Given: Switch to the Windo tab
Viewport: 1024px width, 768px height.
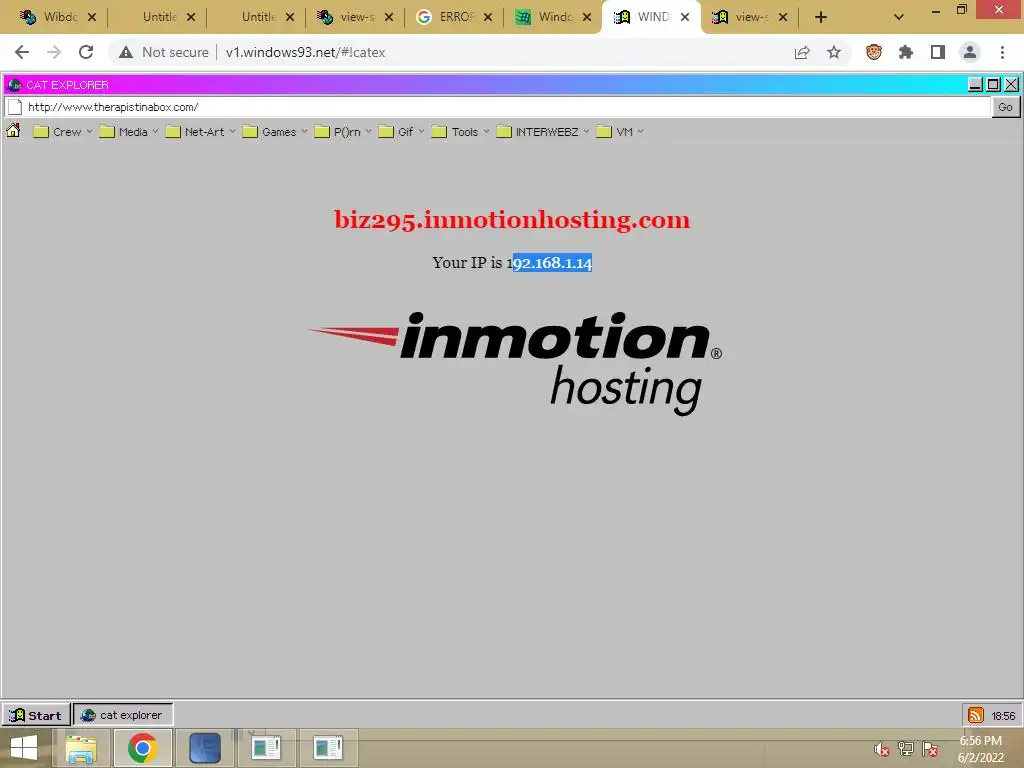Looking at the screenshot, I should tap(554, 17).
